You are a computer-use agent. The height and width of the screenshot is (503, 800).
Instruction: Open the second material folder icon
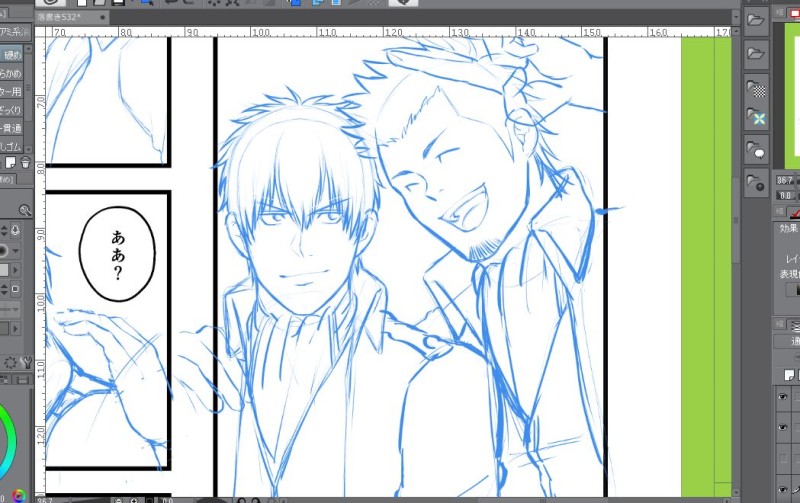(756, 53)
